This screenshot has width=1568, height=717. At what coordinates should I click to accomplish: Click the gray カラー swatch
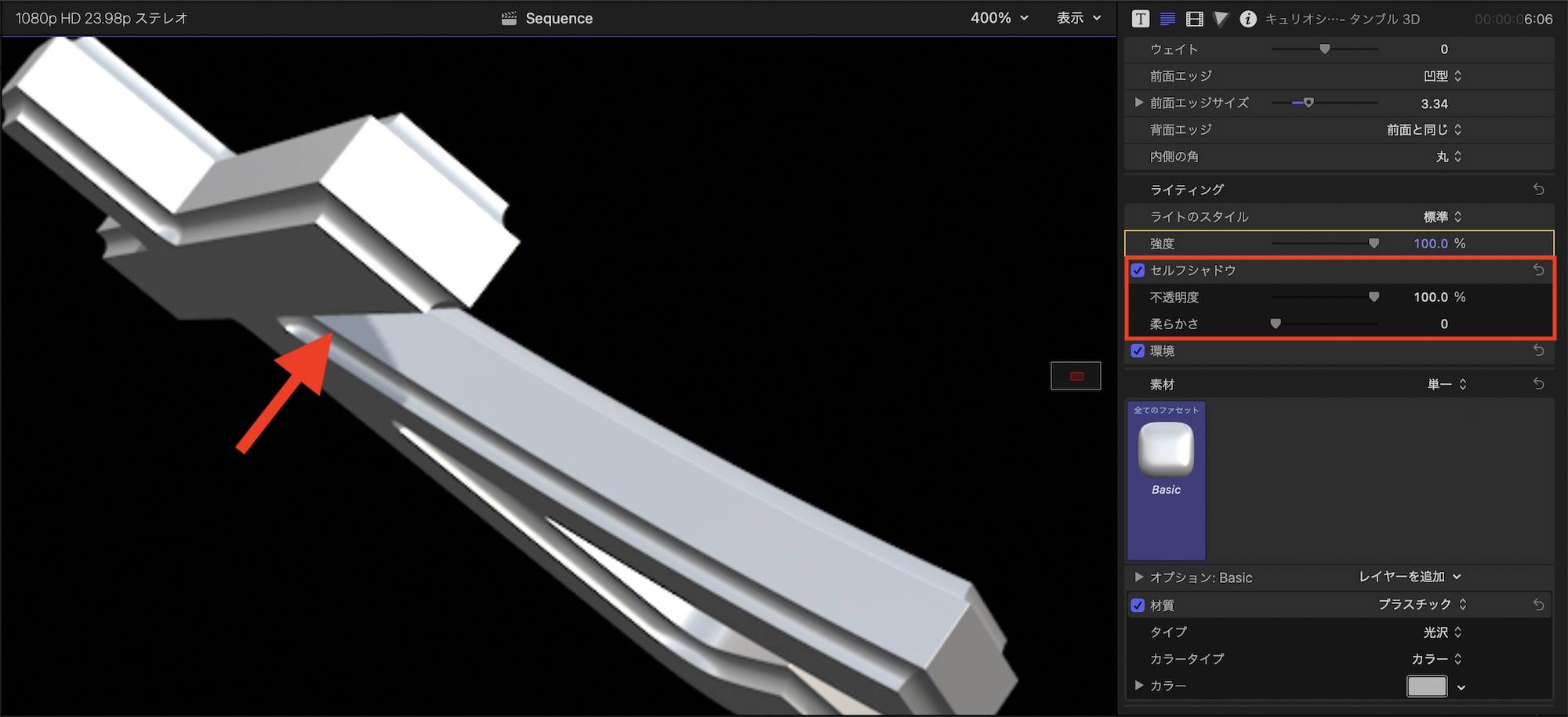point(1426,686)
